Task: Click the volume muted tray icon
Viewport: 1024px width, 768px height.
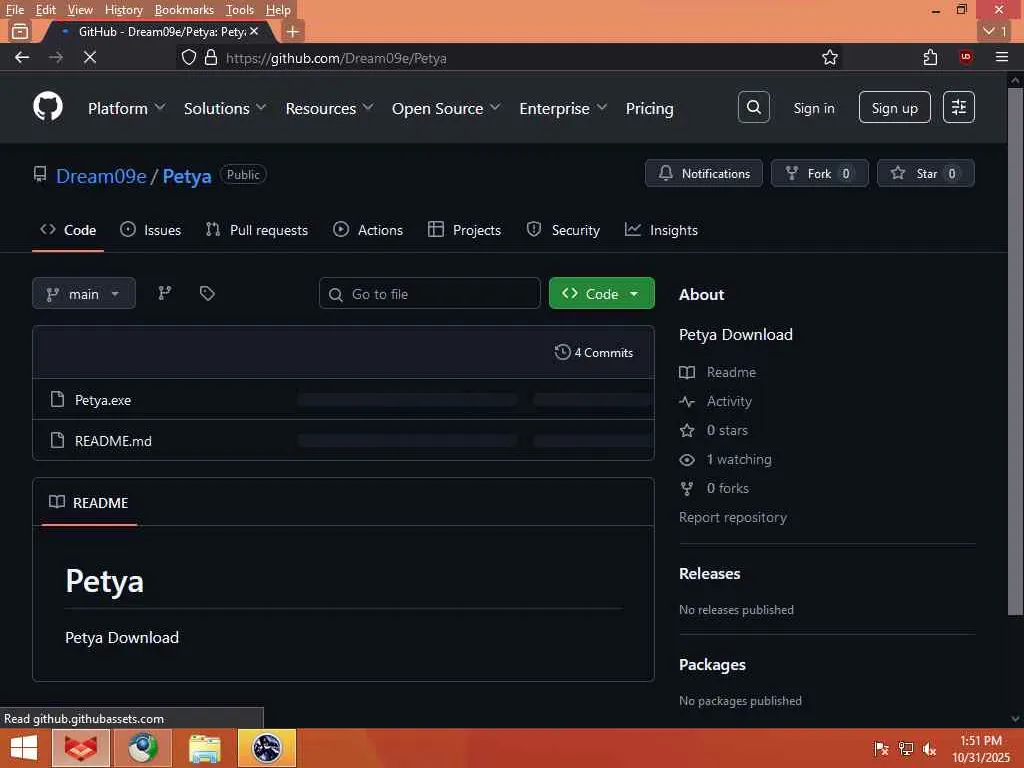Action: tap(929, 749)
